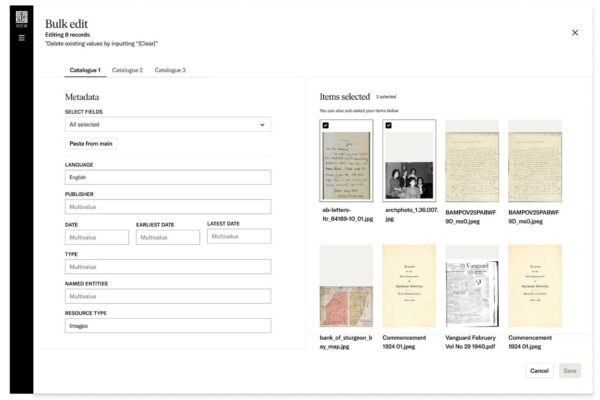Switch to the Catalogue 1 tab

(x=85, y=70)
